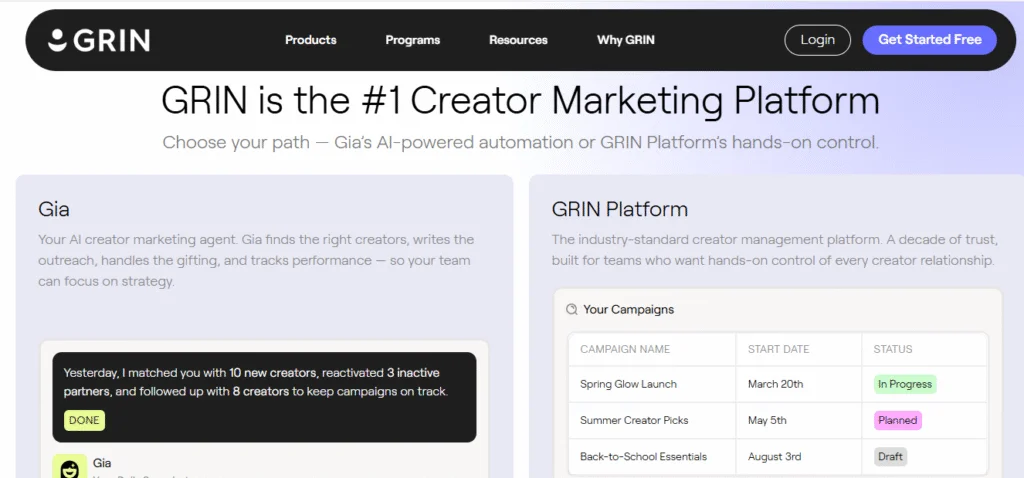Select the Planned status badge
This screenshot has height=478, width=1024.
click(897, 420)
